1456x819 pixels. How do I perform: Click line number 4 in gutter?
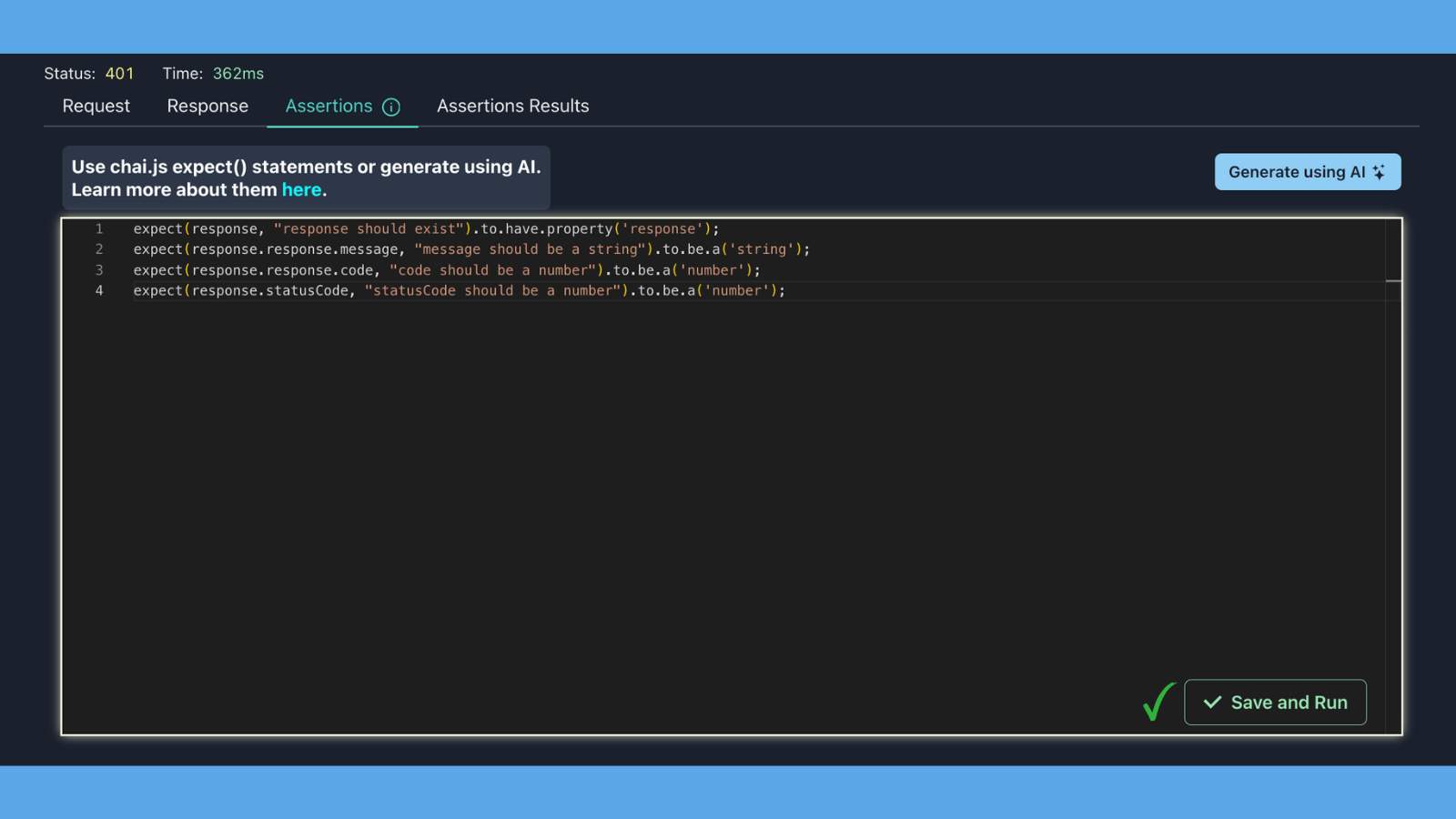pyautogui.click(x=99, y=290)
